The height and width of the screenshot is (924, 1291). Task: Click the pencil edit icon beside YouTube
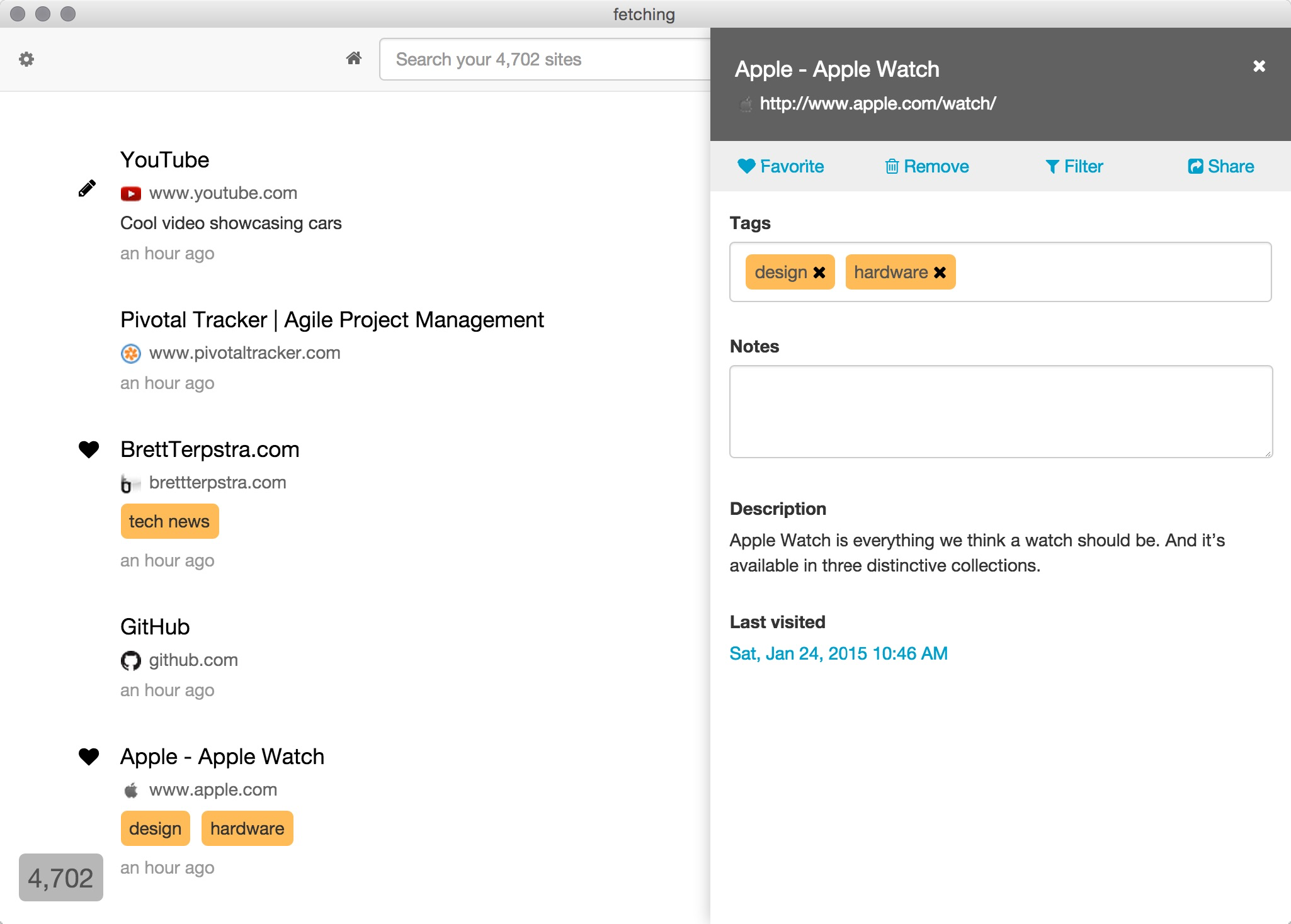click(x=87, y=188)
